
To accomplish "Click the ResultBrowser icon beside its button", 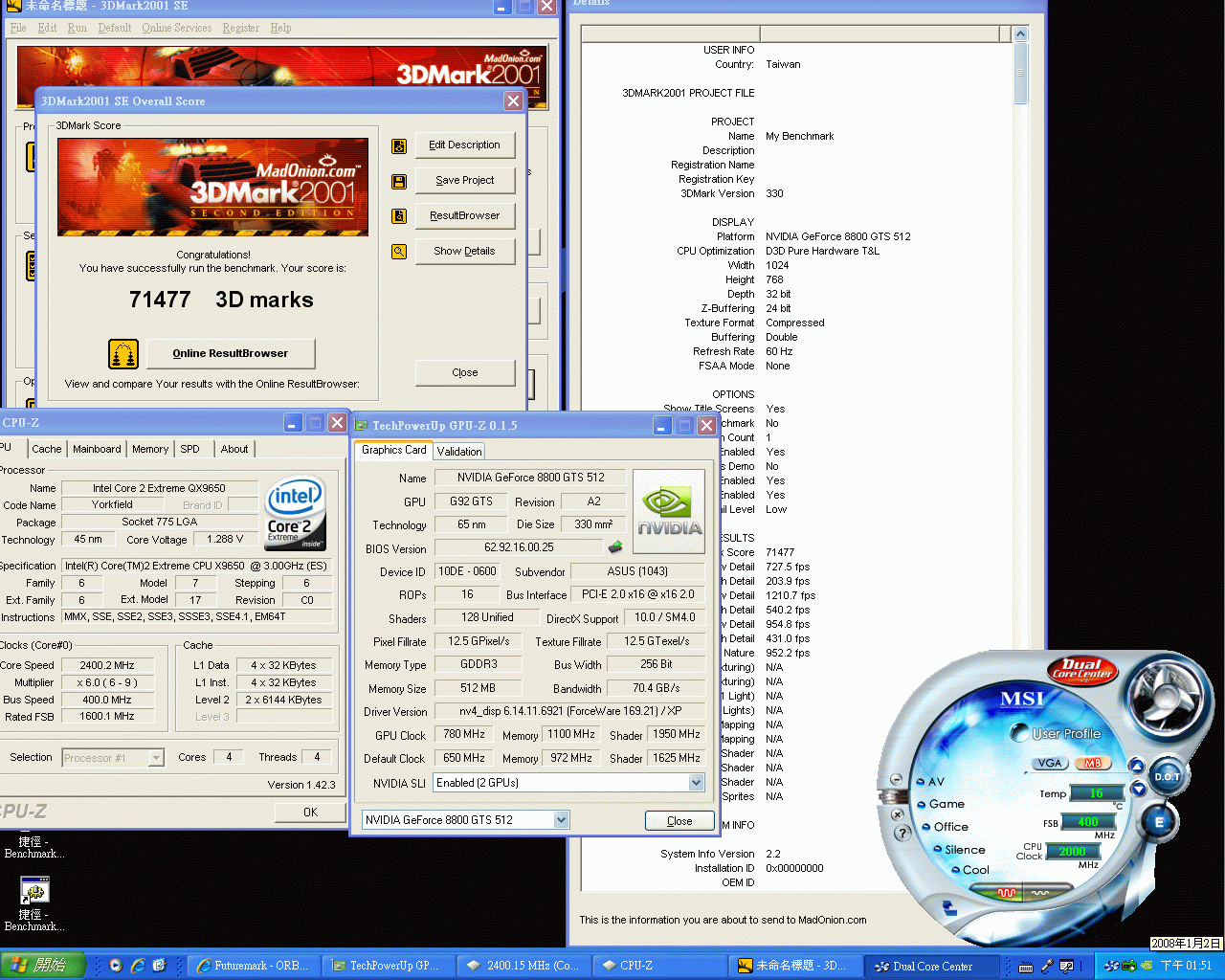I will click(399, 216).
